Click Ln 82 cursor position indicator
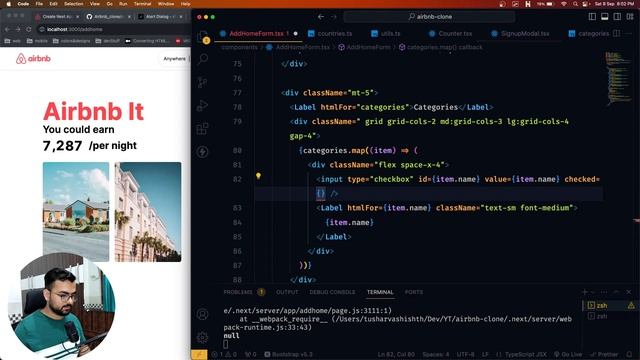The image size is (640, 360). 396,354
